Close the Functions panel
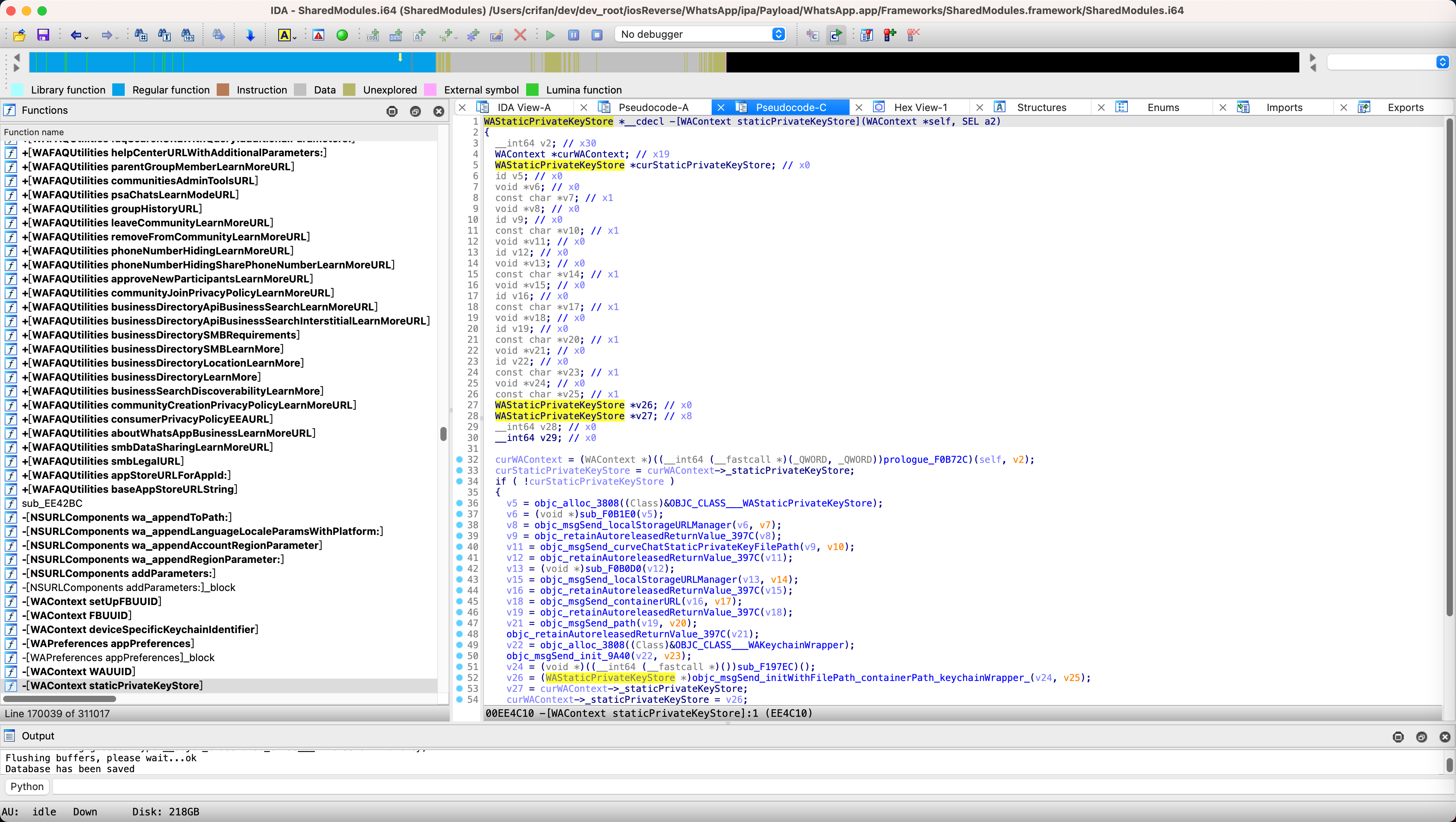 (438, 111)
